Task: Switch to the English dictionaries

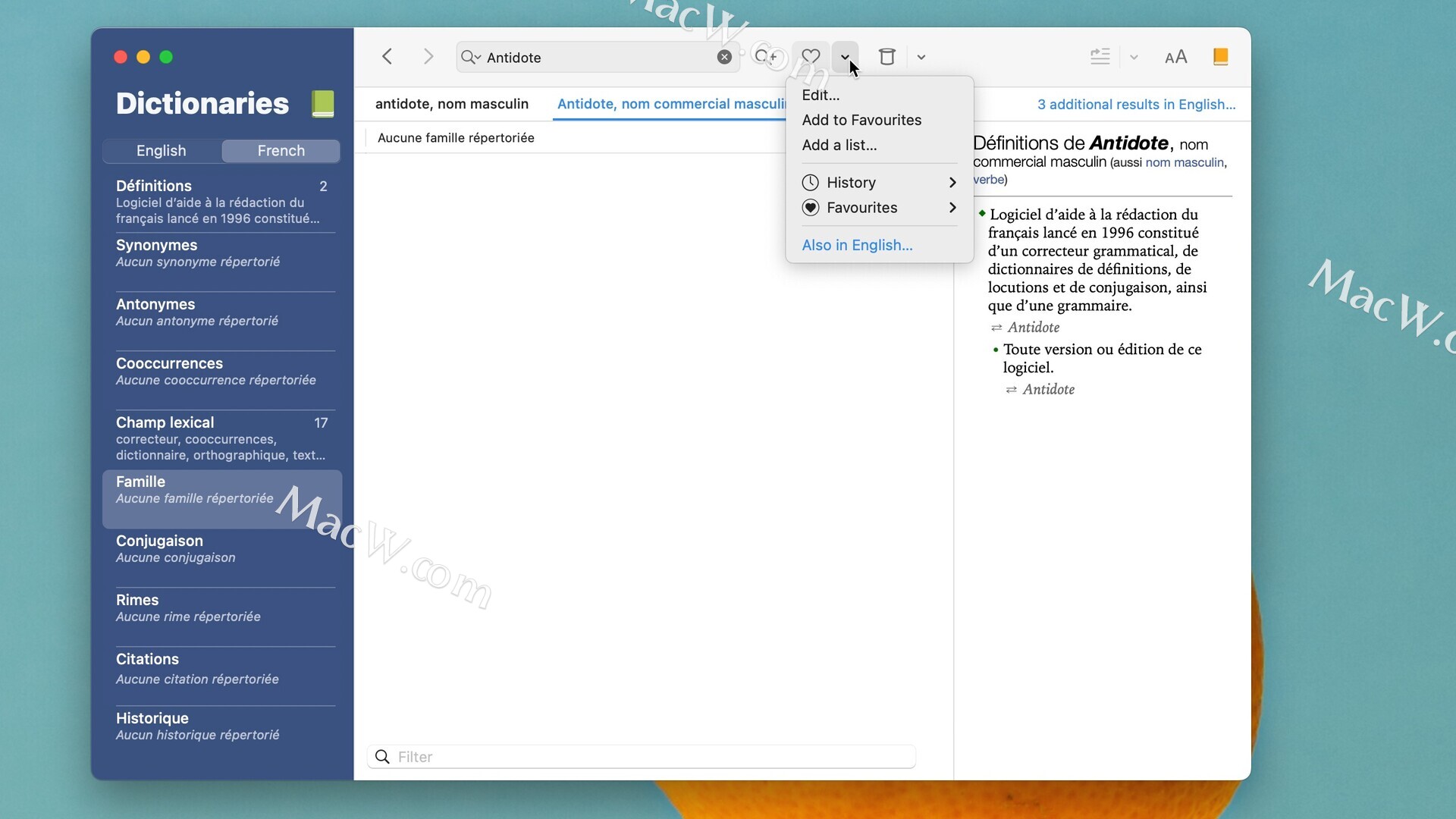Action: [x=162, y=151]
